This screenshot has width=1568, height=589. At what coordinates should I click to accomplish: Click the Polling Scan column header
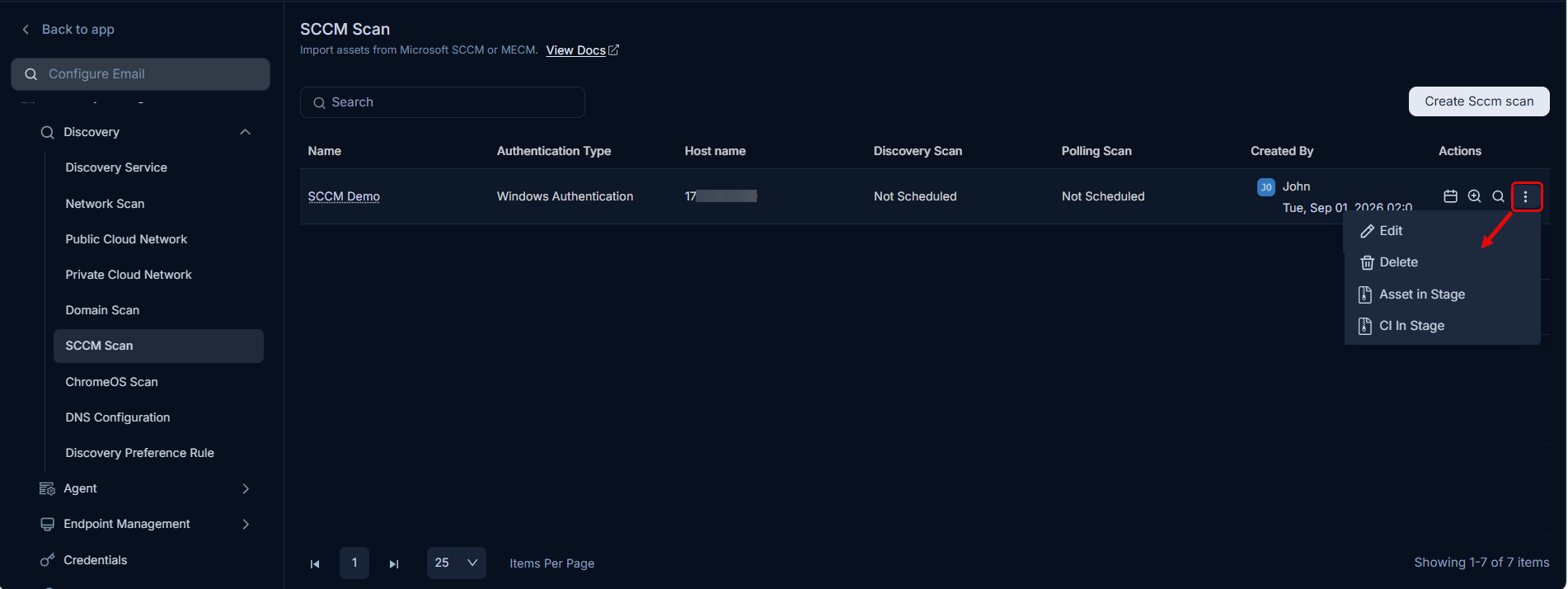point(1096,151)
